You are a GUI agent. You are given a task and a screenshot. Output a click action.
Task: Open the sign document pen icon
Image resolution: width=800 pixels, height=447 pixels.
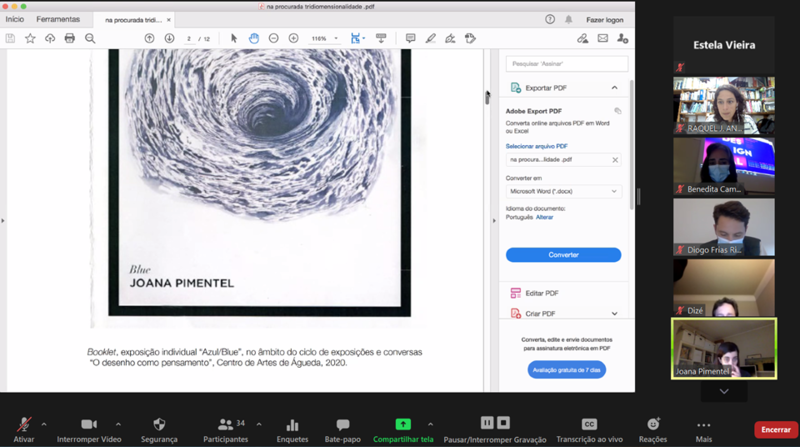coord(450,38)
